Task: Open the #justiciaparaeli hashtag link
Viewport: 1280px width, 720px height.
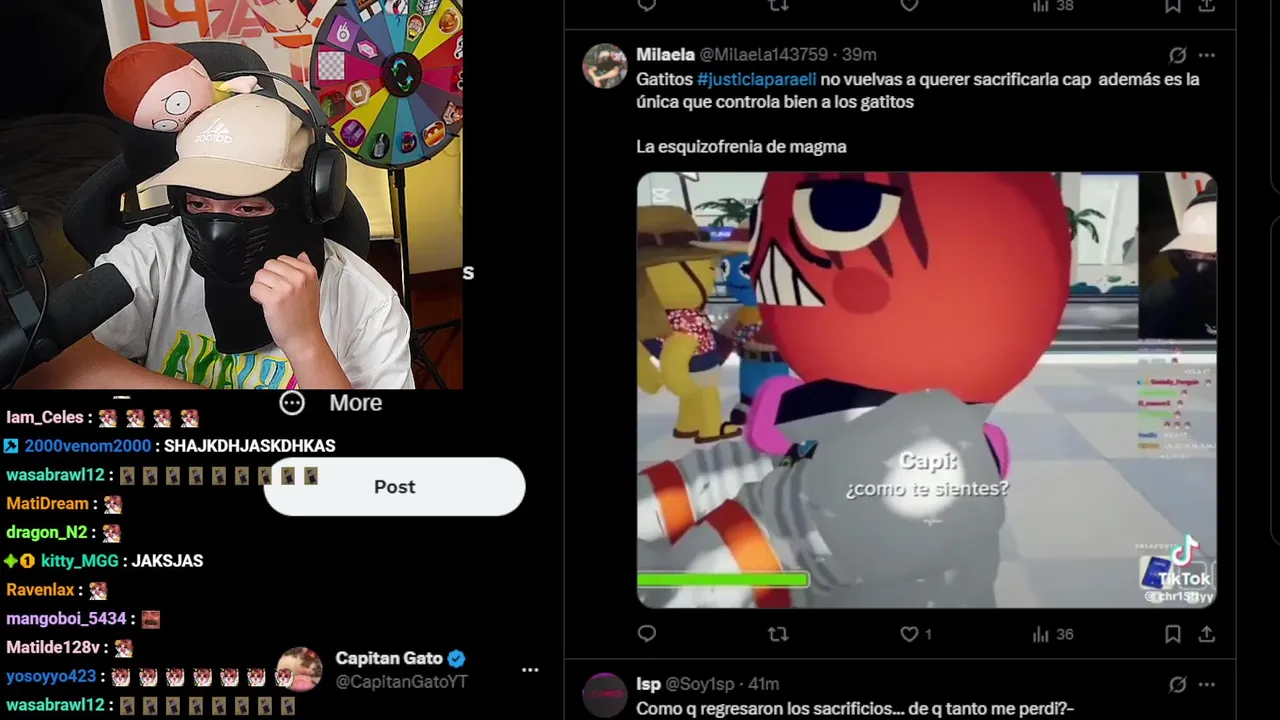Action: [x=757, y=79]
